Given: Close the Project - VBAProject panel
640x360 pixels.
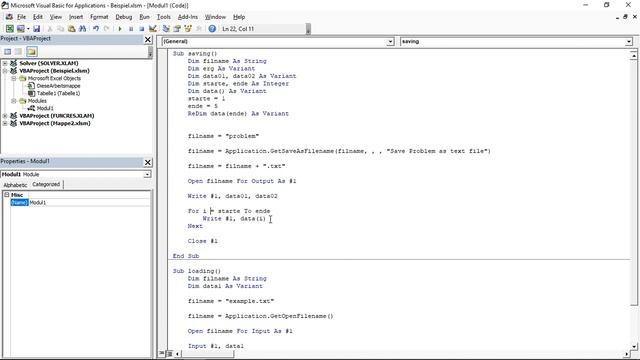Looking at the screenshot, I should pyautogui.click(x=148, y=39).
